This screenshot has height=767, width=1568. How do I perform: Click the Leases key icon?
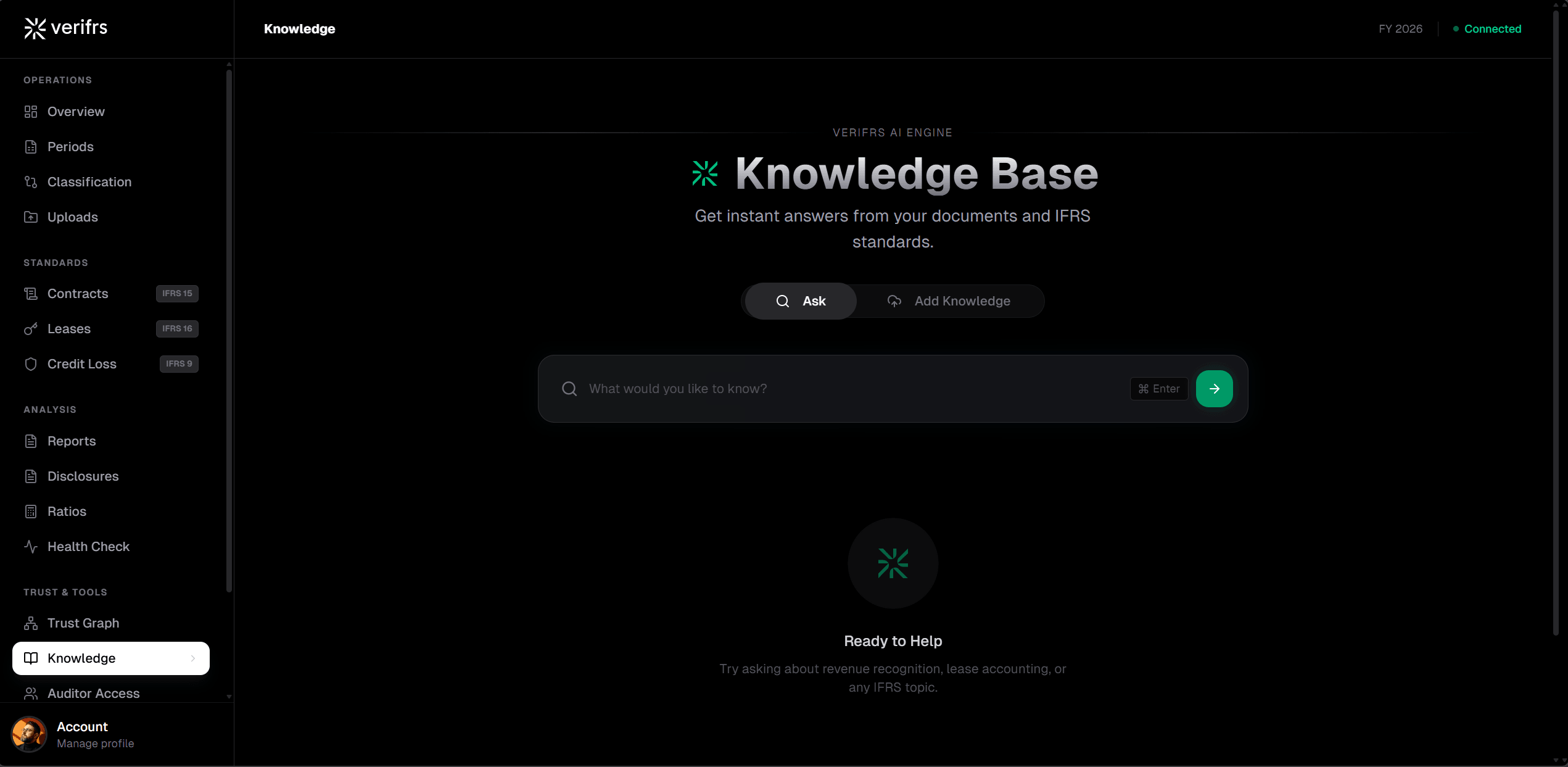pos(31,329)
